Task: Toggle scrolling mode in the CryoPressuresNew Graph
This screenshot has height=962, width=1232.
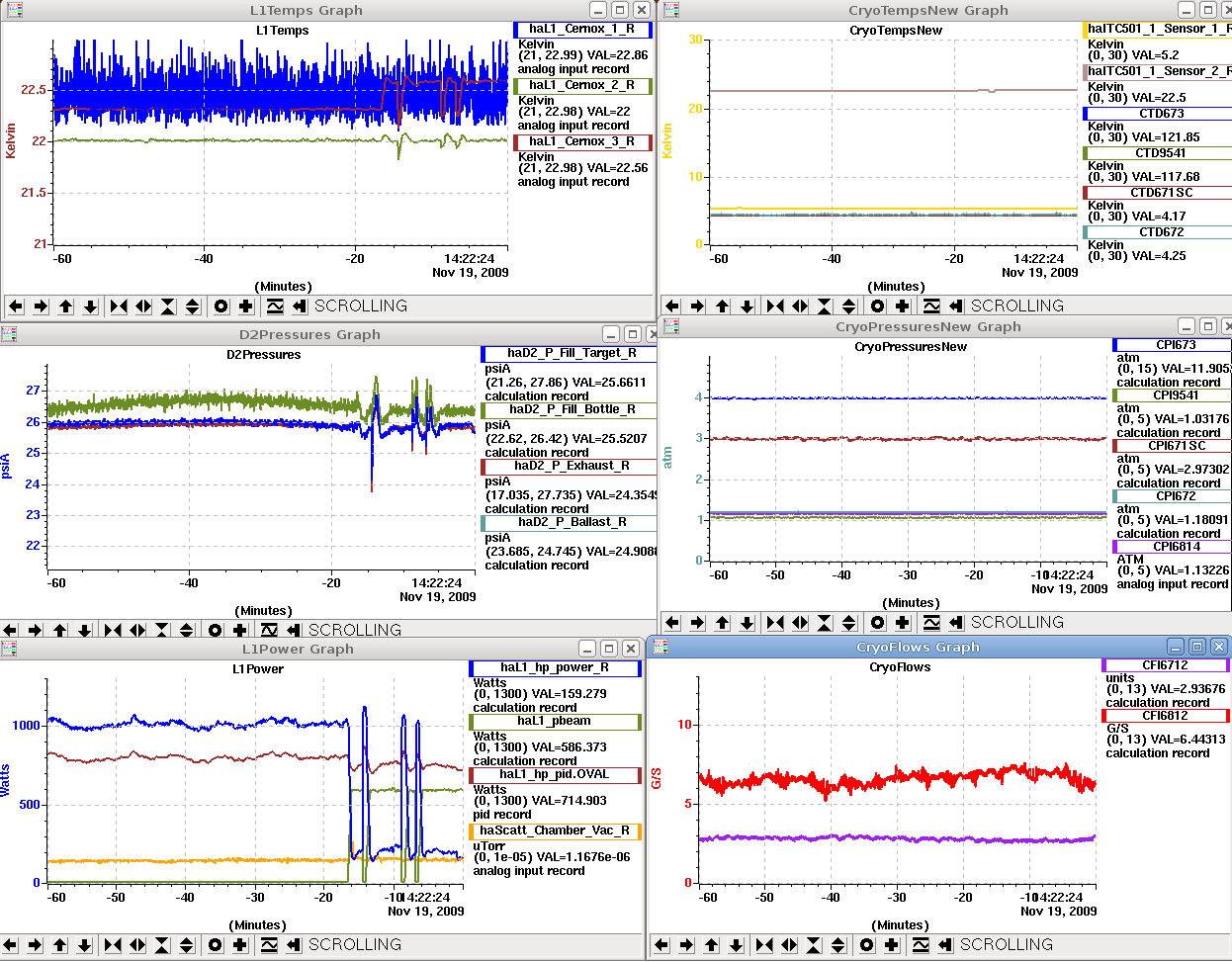Action: point(956,623)
